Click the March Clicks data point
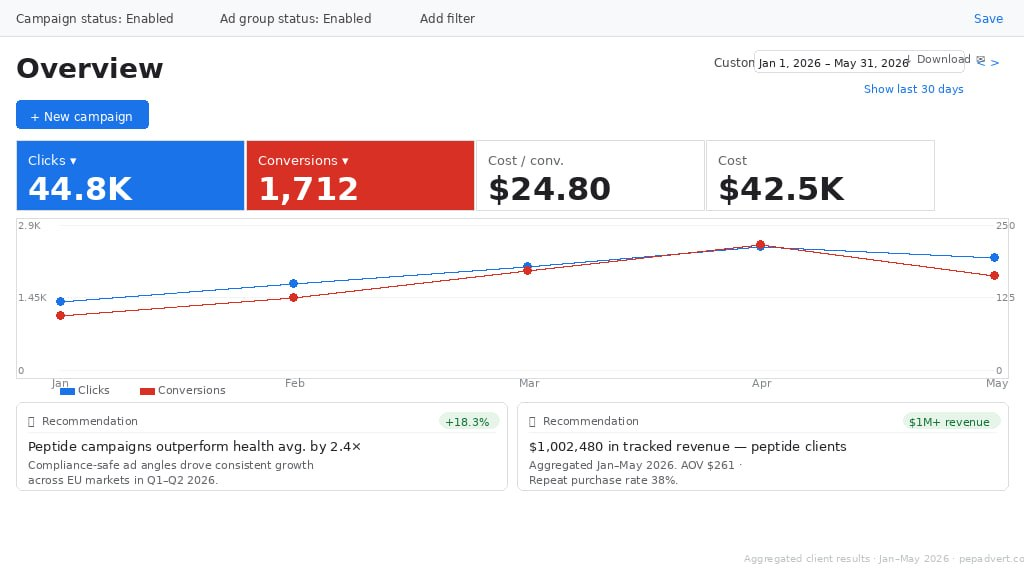 coord(528,266)
